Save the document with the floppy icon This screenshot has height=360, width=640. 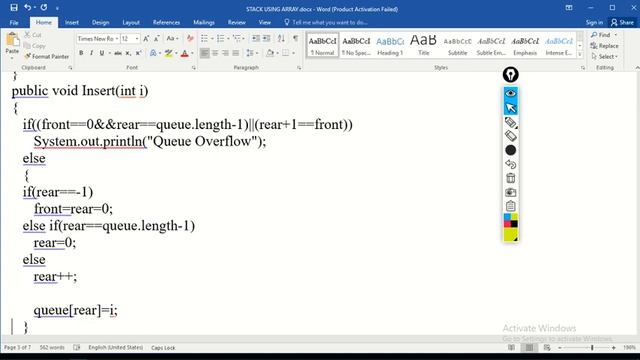click(x=14, y=8)
